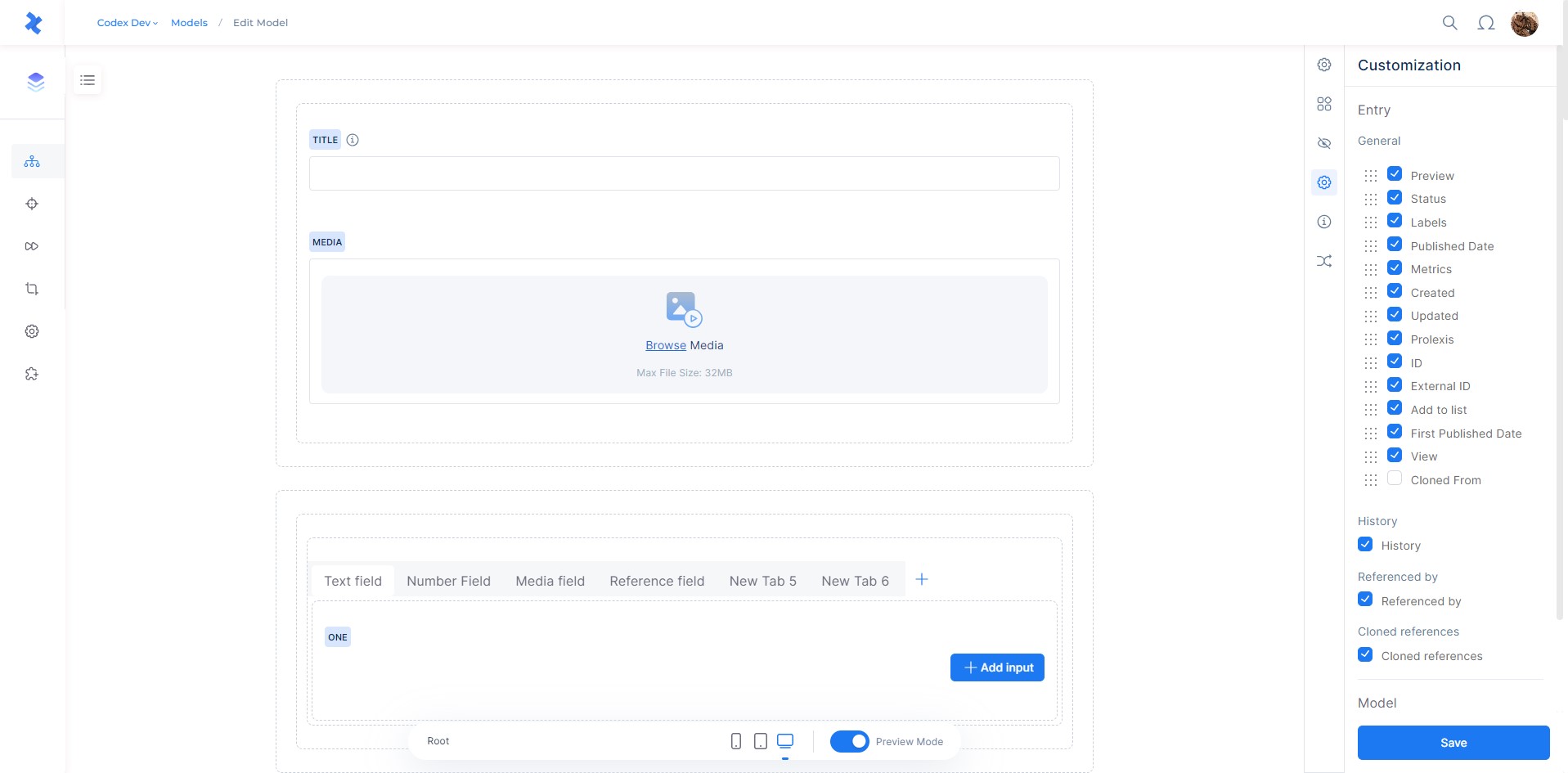This screenshot has width=1568, height=773.
Task: Add a new tab with plus icon
Action: click(x=922, y=580)
